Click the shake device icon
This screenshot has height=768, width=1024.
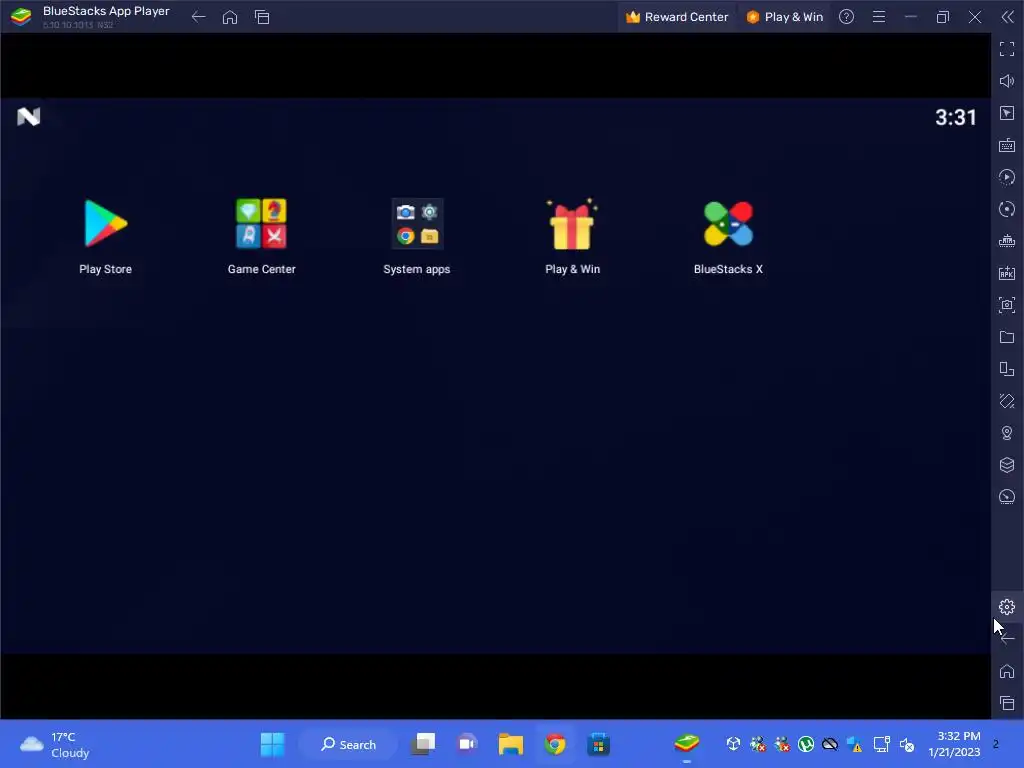point(1007,401)
